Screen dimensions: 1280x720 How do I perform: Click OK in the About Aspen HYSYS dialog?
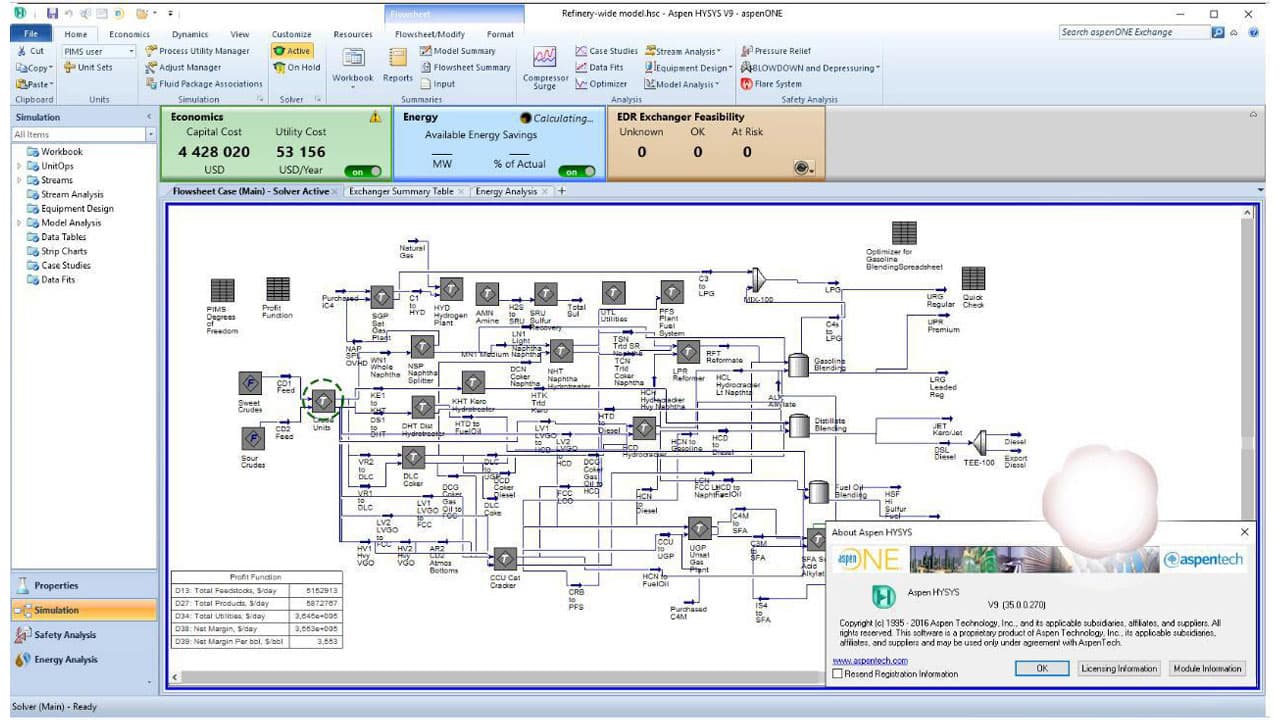point(1040,668)
